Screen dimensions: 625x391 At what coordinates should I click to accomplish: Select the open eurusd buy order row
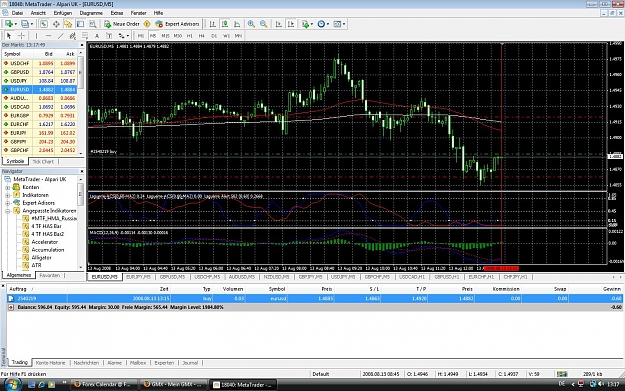click(315, 299)
